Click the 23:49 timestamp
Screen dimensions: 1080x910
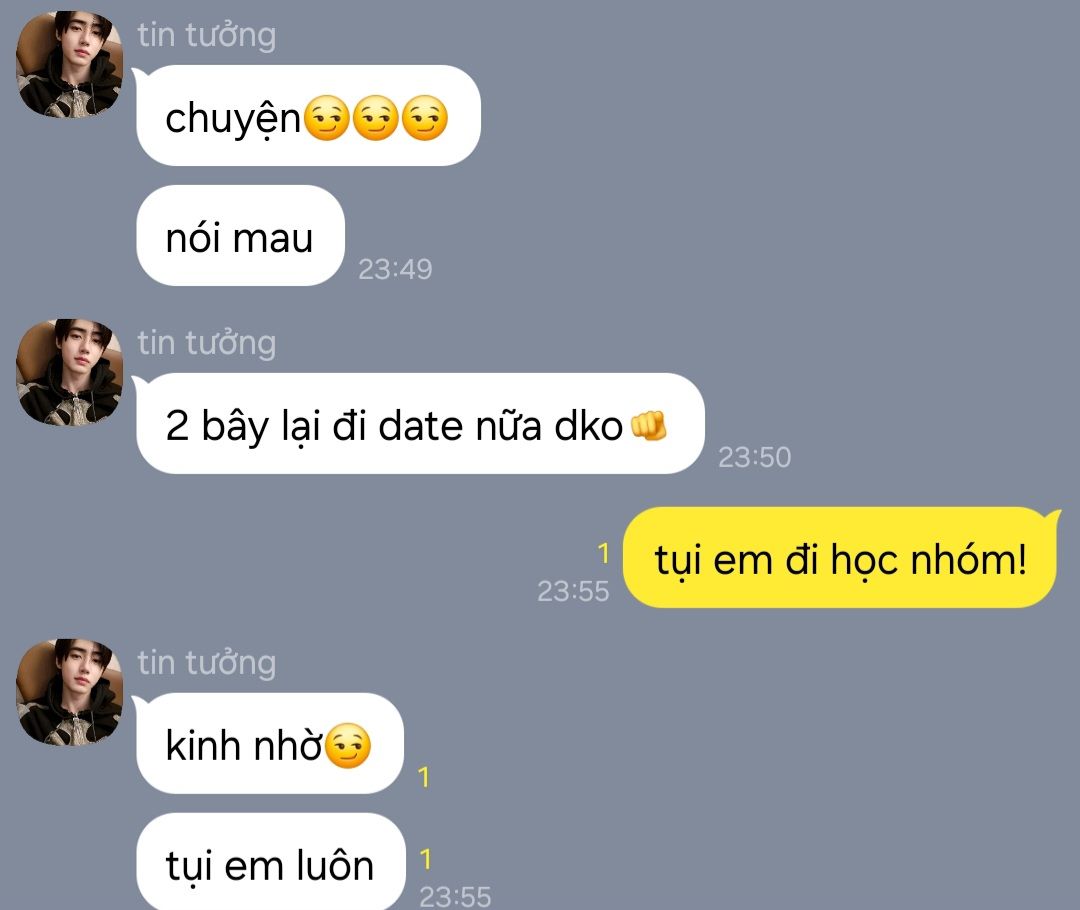pyautogui.click(x=395, y=269)
